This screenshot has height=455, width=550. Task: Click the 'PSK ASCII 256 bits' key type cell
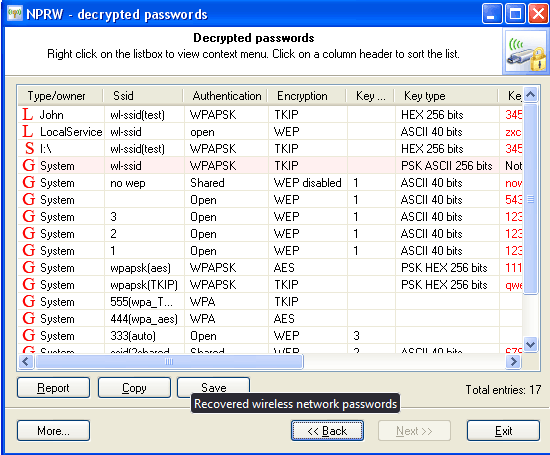click(447, 166)
